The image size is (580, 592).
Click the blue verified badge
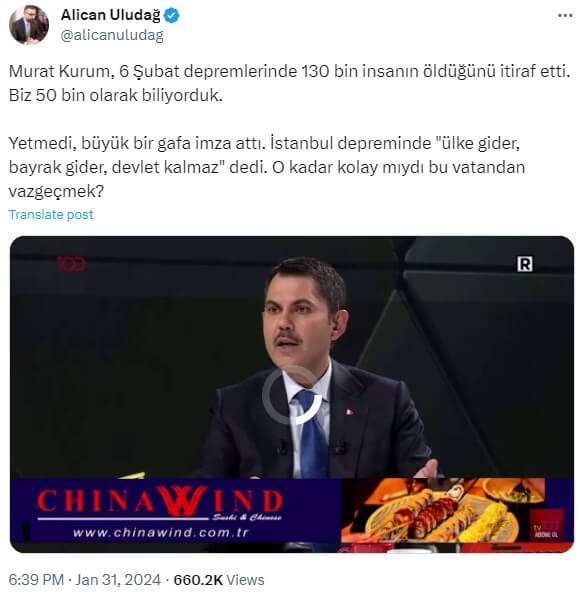[172, 15]
